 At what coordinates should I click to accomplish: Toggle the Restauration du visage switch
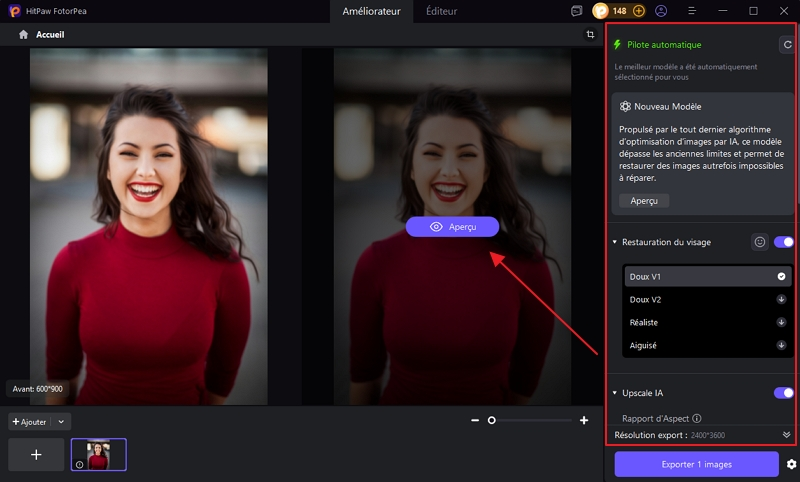[783, 242]
